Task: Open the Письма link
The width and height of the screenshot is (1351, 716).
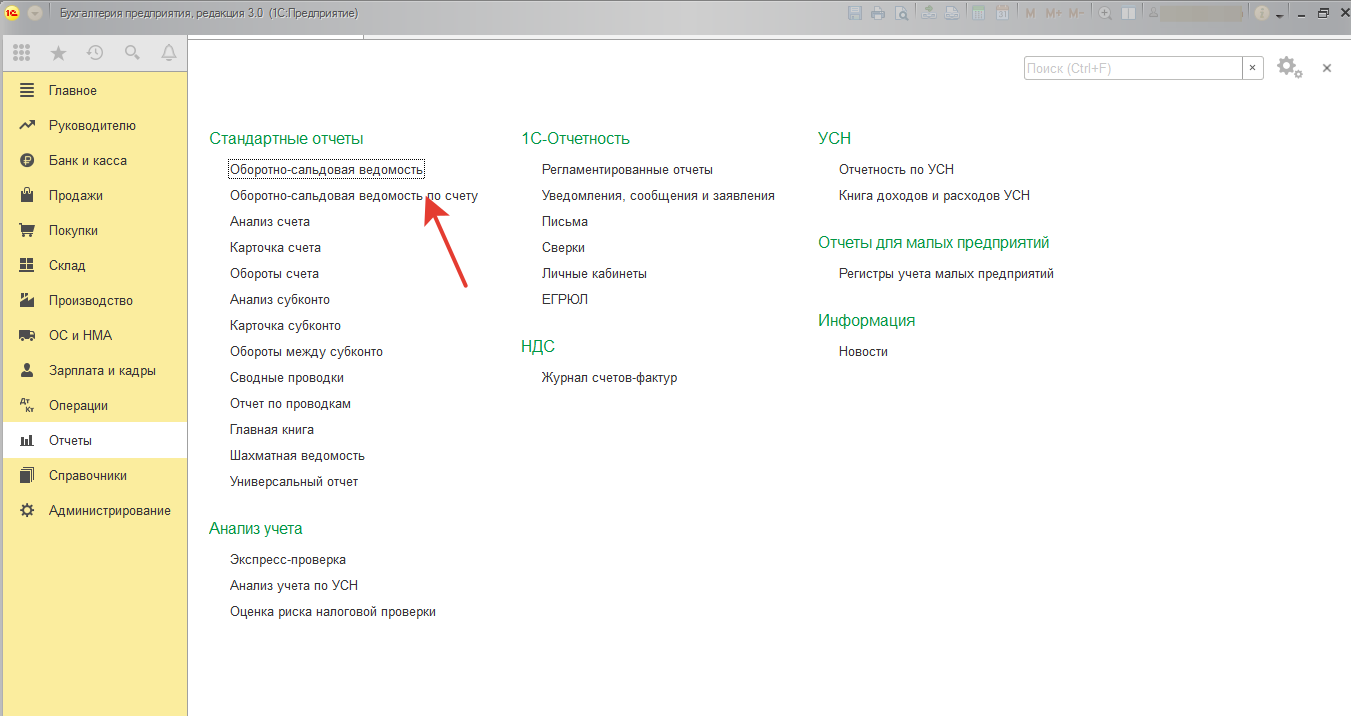Action: (x=565, y=221)
